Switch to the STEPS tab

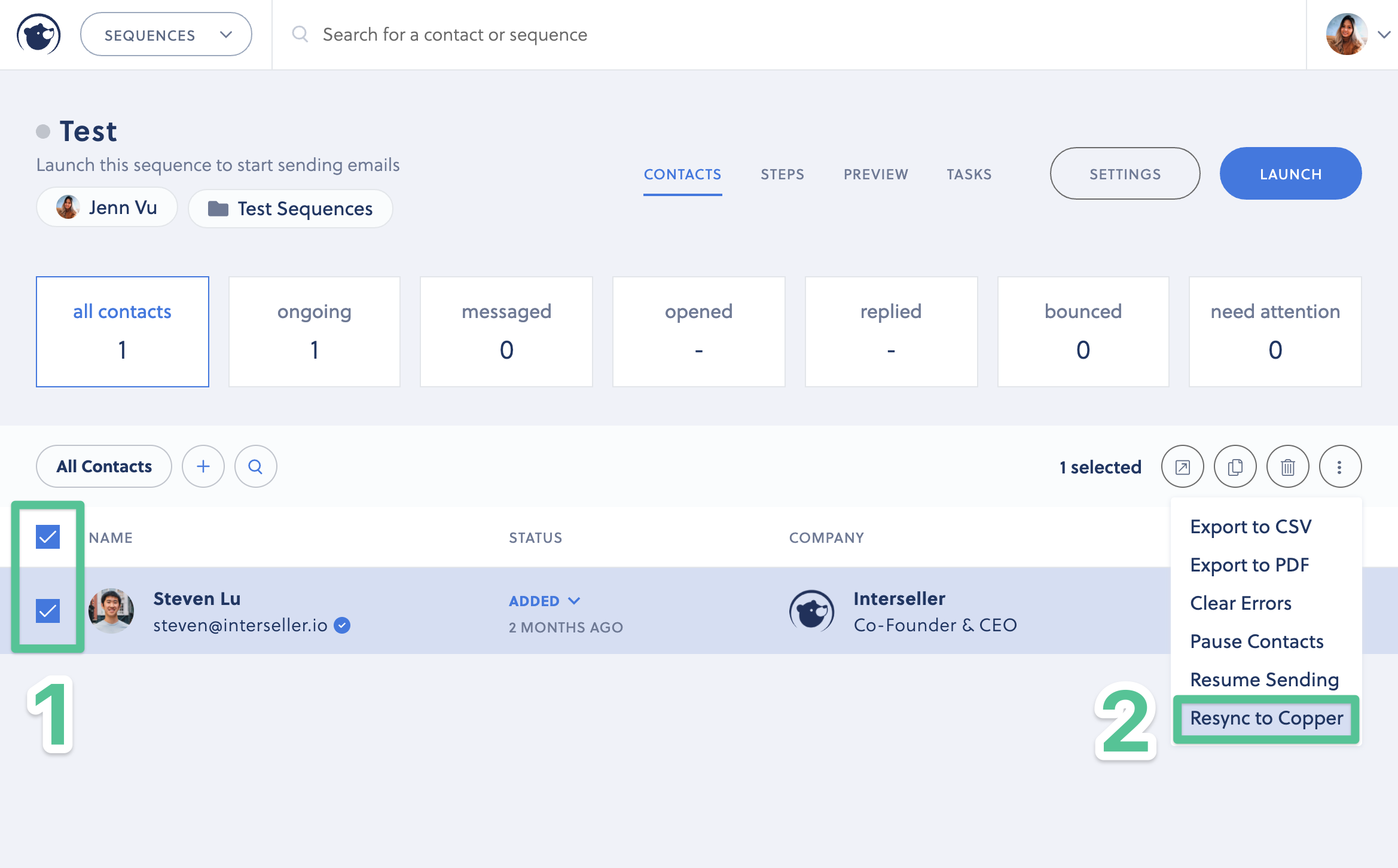(x=782, y=174)
